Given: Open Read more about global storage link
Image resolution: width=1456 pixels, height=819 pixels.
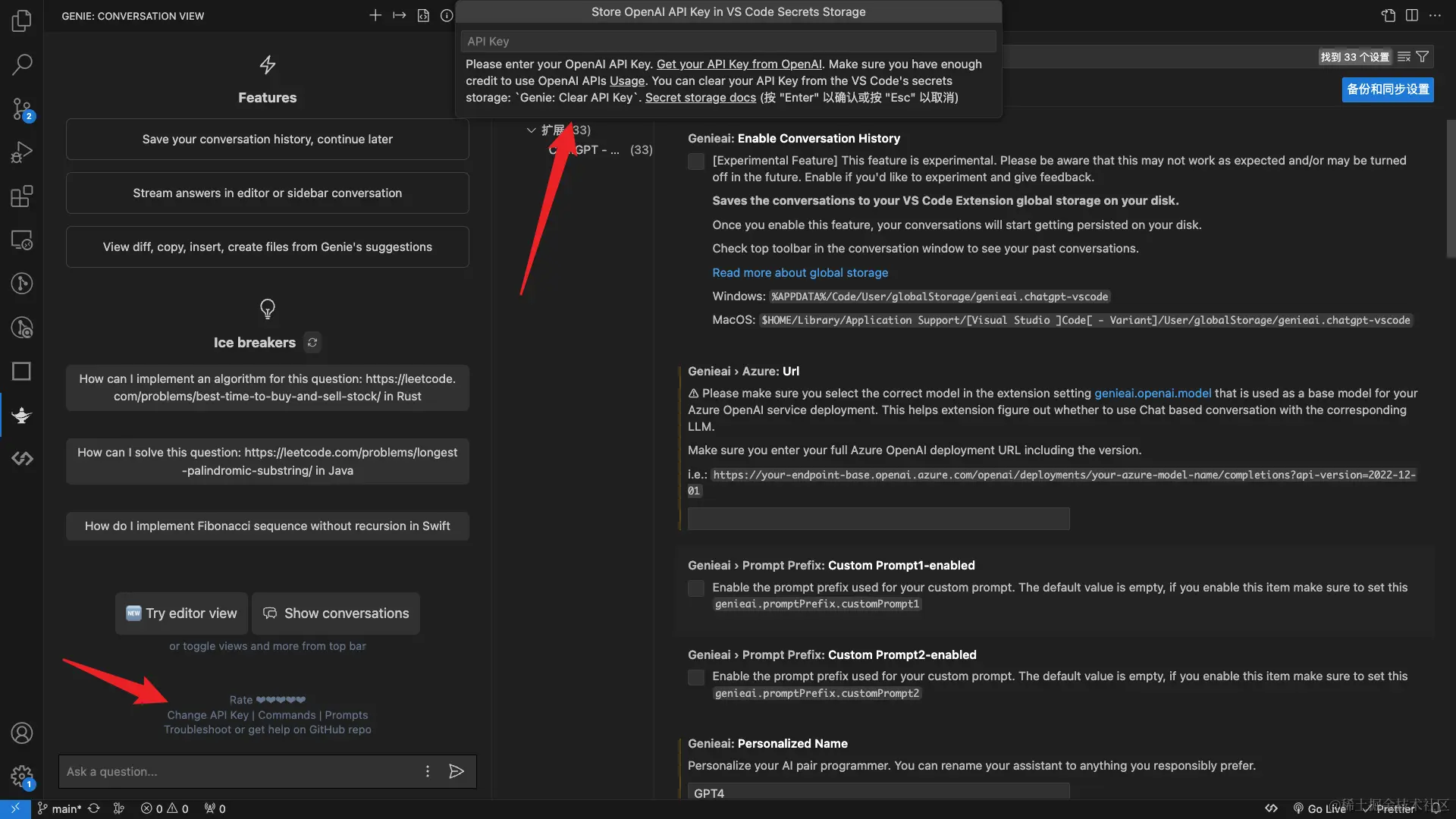Looking at the screenshot, I should [x=800, y=272].
